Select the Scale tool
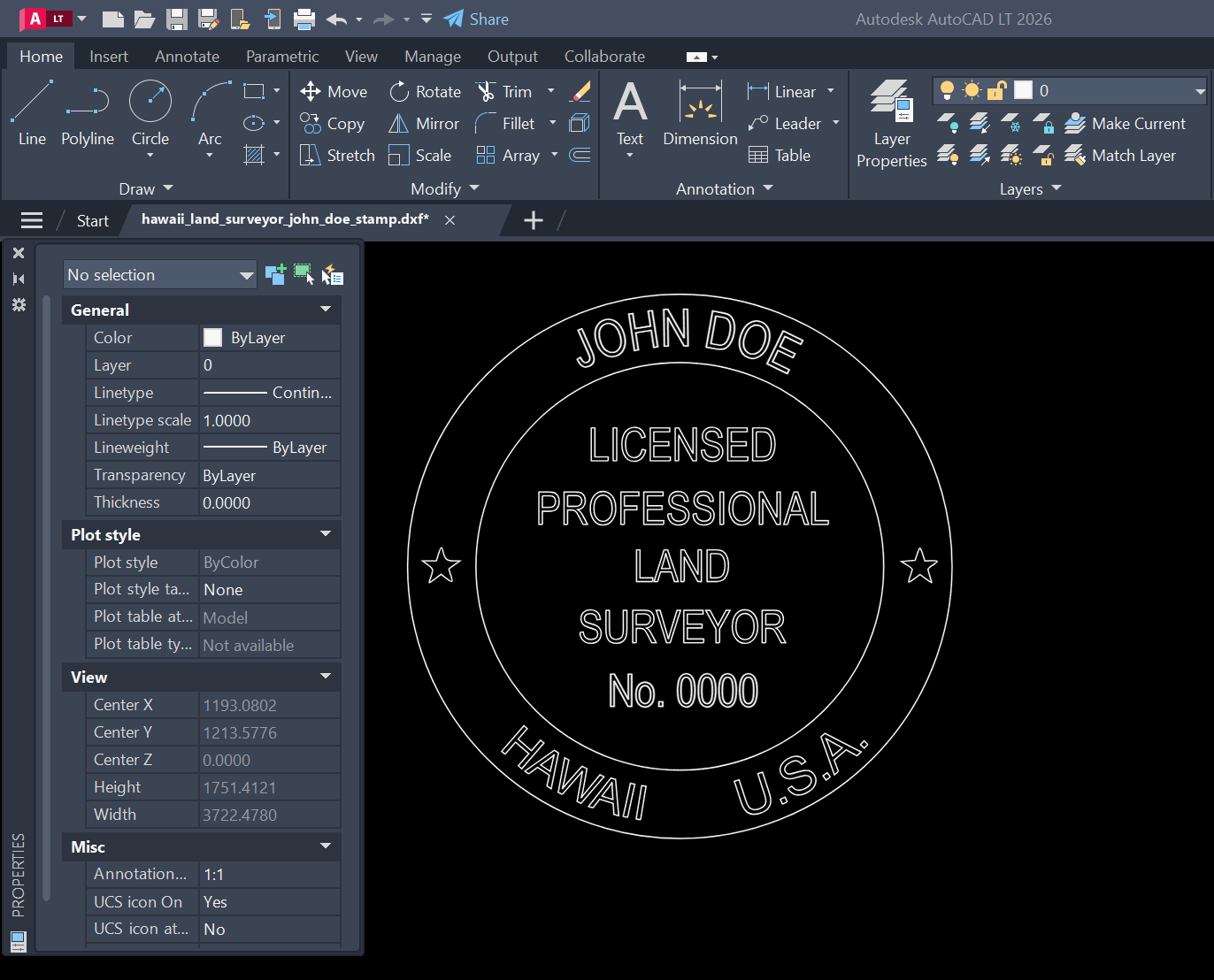 coord(420,155)
